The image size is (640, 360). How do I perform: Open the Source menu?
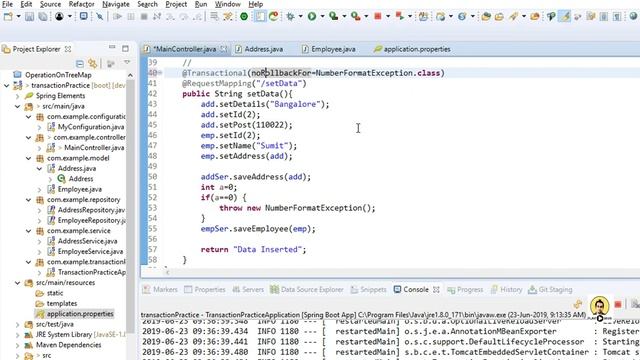click(50, 4)
